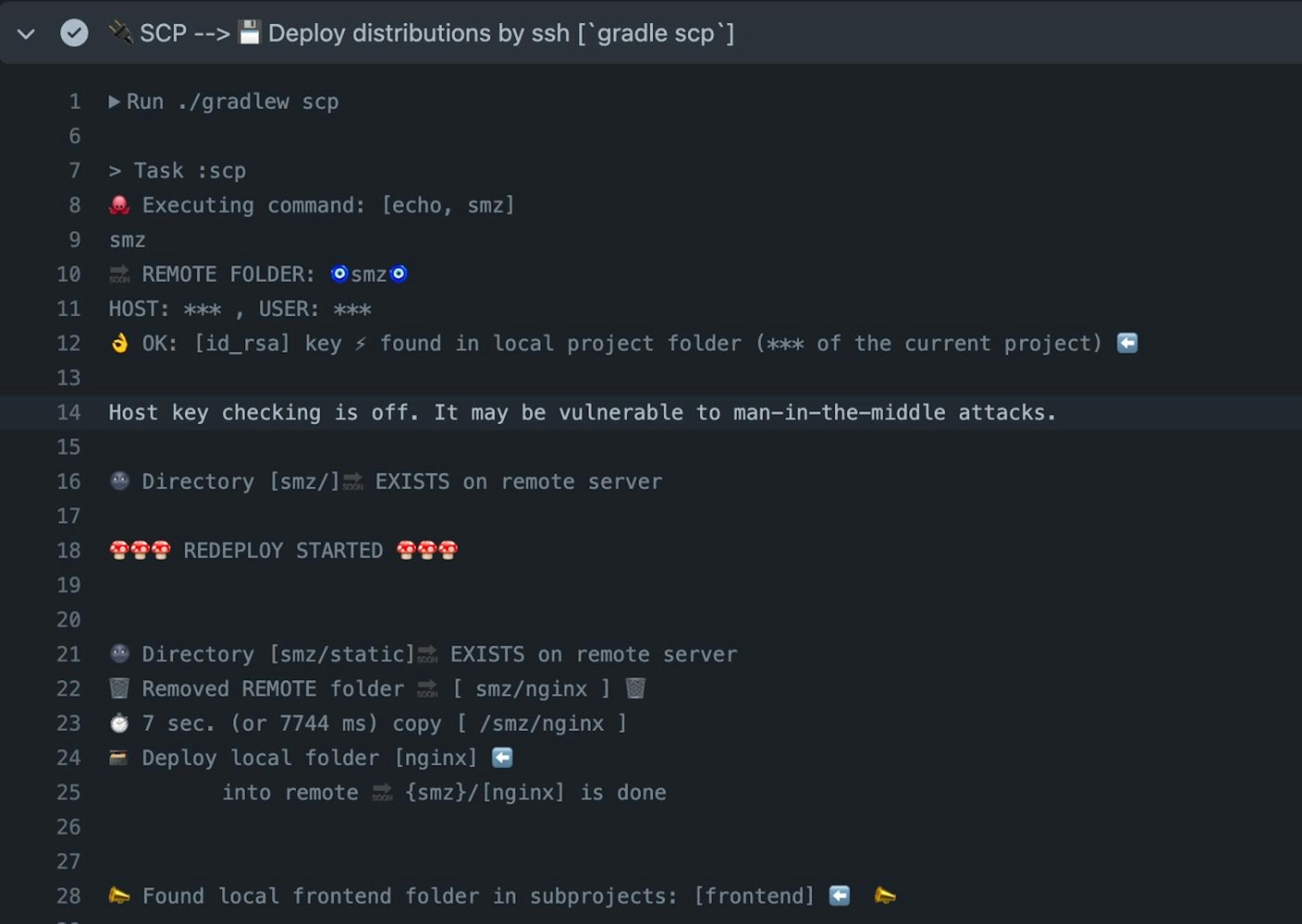Viewport: 1302px width, 924px height.
Task: Expand the Run ./gradlew scp command group
Action: 114,101
